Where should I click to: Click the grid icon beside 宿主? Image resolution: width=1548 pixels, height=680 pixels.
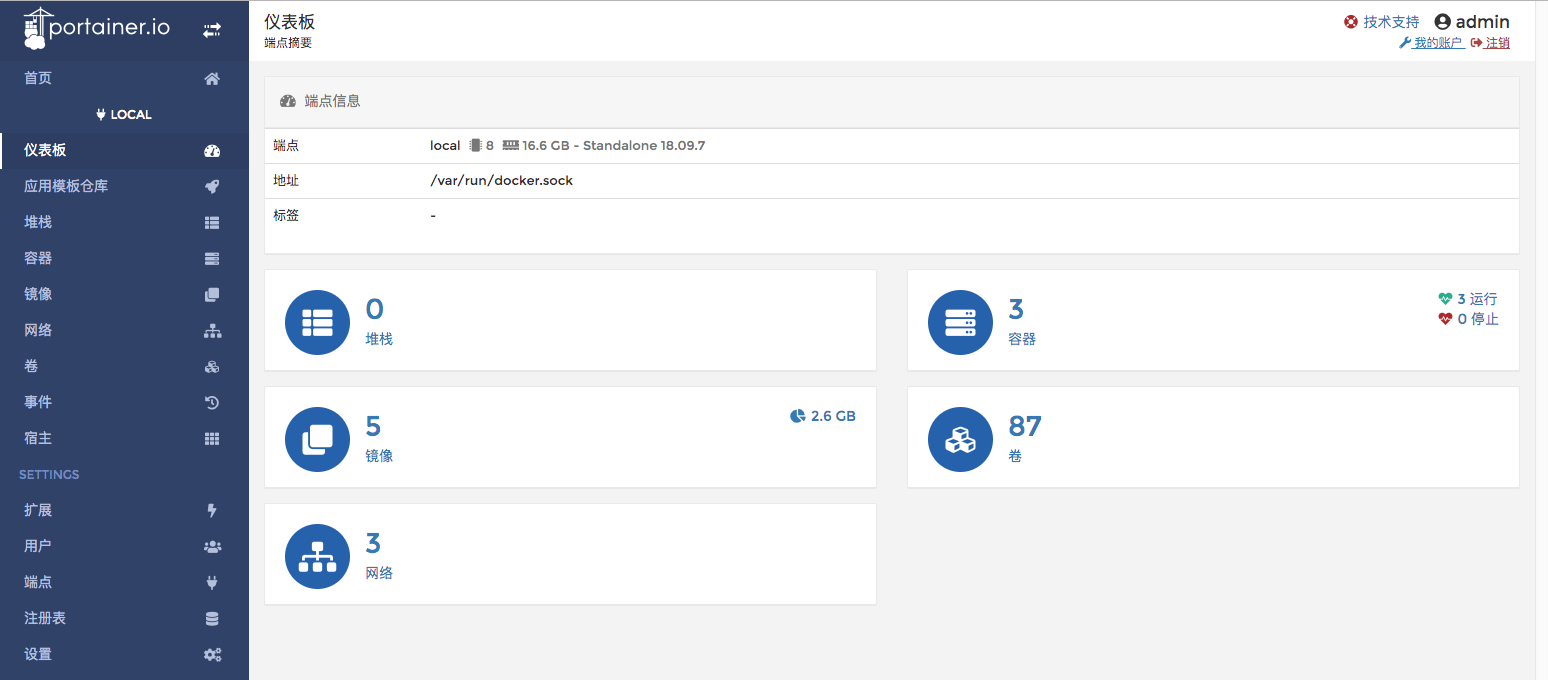click(x=211, y=439)
